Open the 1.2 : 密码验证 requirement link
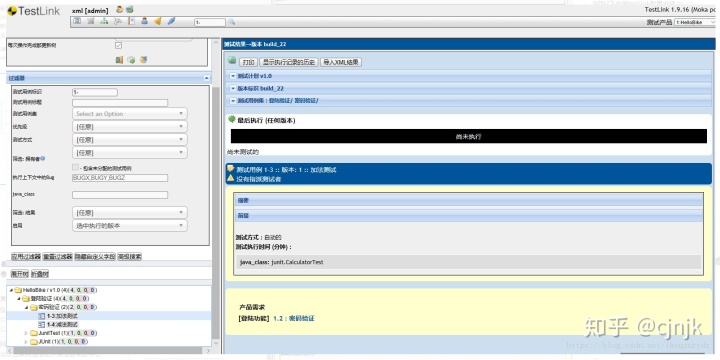 [294, 318]
